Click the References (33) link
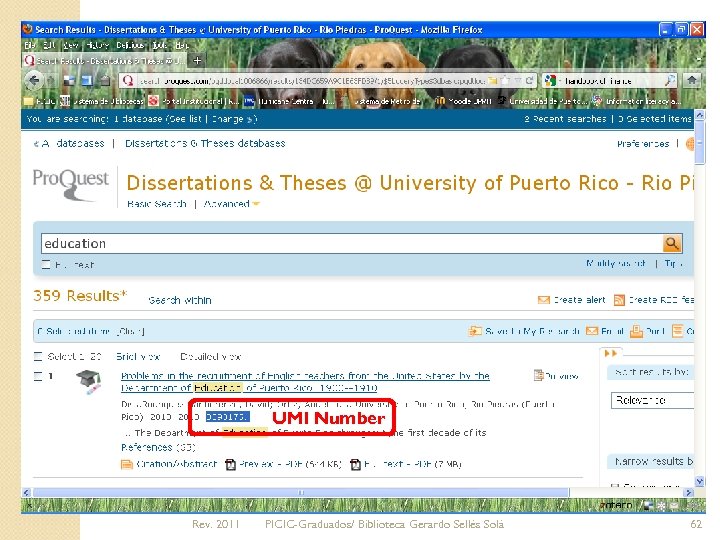This screenshot has width=720, height=540. [158, 447]
